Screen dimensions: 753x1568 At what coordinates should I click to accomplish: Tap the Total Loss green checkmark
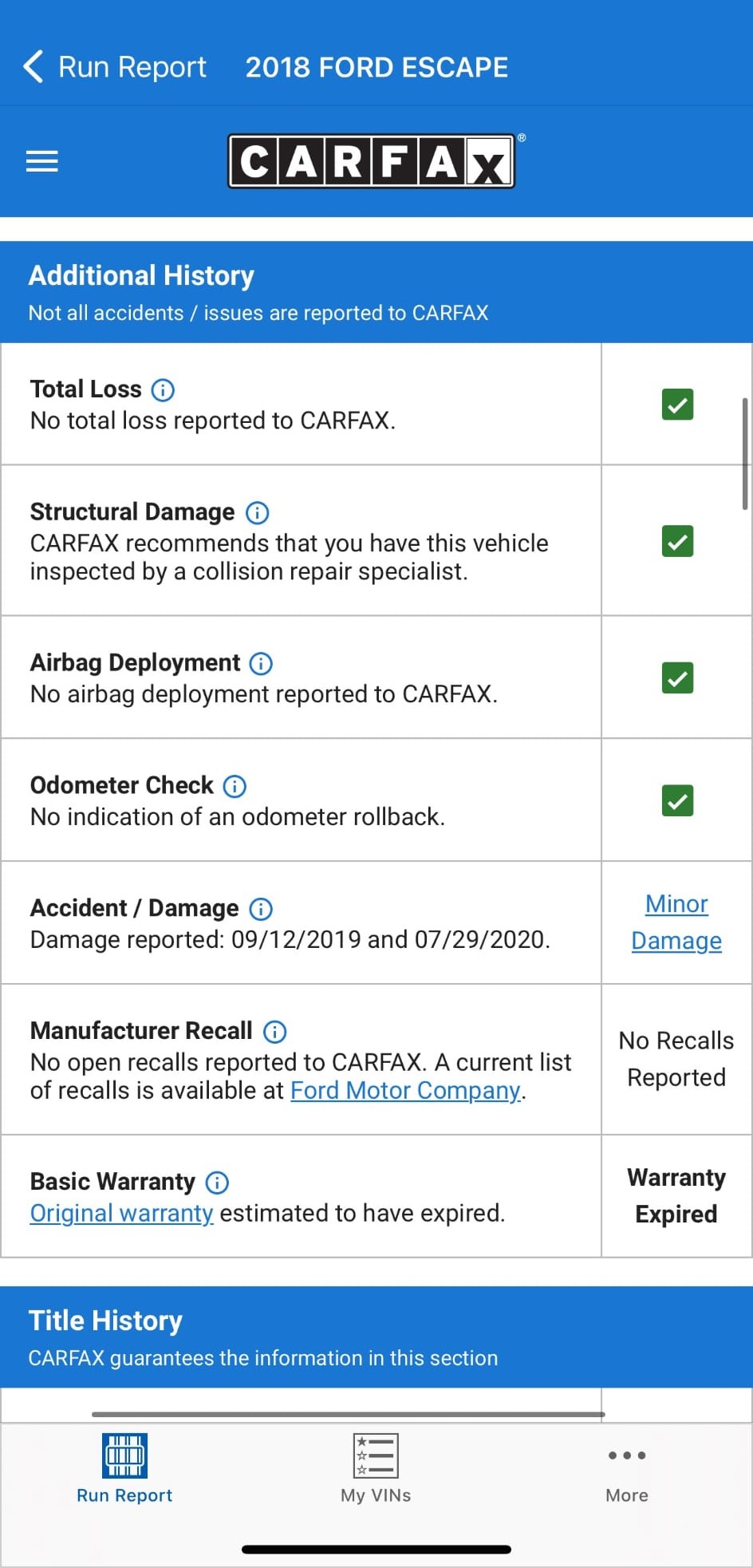[677, 405]
